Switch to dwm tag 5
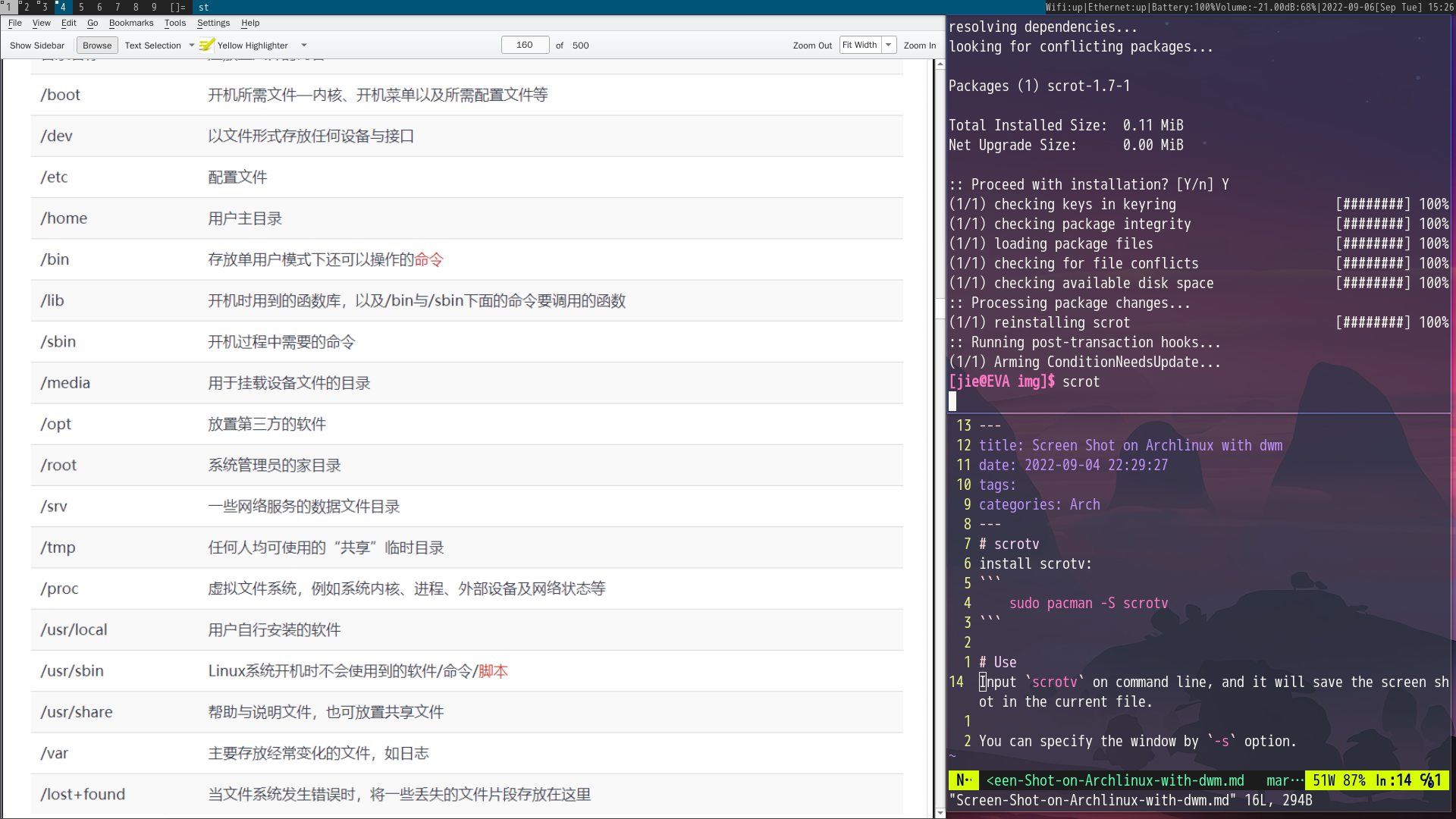 coord(81,7)
